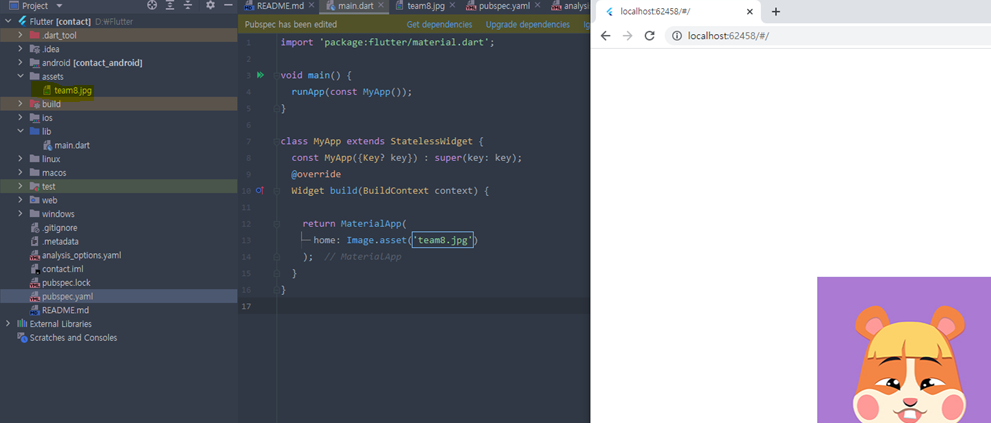Expand the web folder
This screenshot has height=426, width=991.
[x=21, y=200]
